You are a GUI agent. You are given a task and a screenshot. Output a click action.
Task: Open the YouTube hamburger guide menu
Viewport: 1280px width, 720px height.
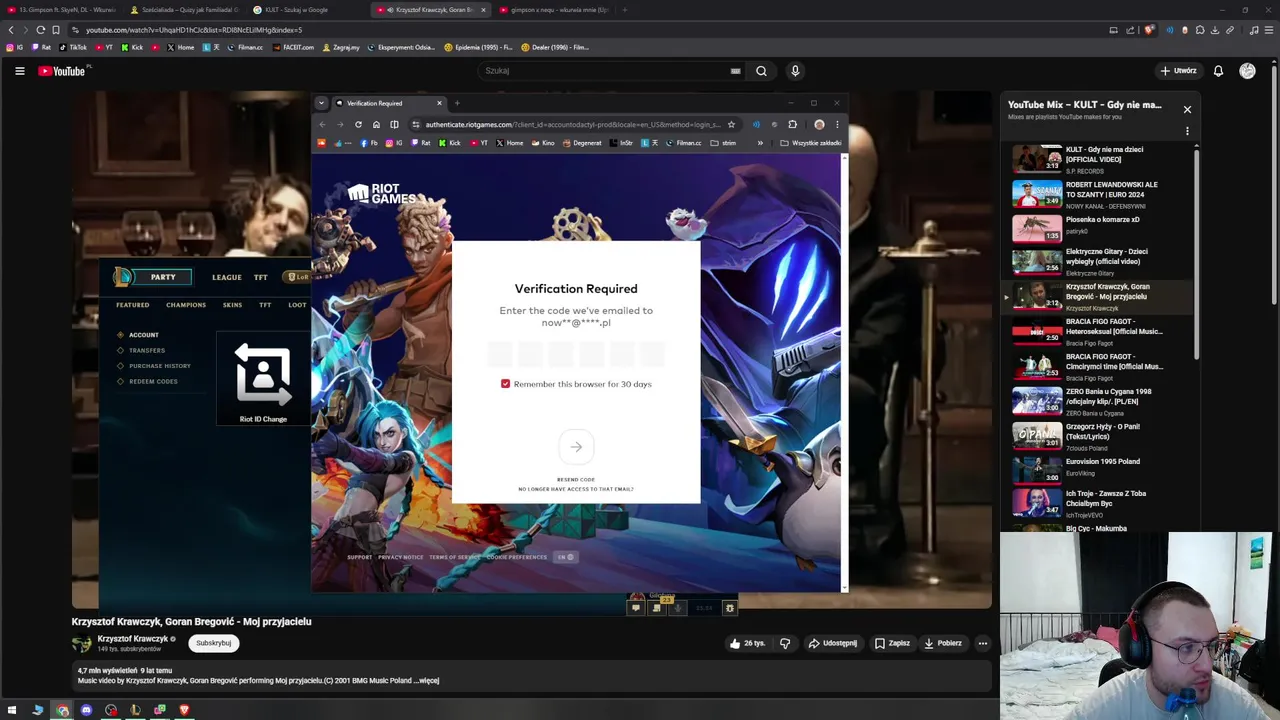point(19,71)
